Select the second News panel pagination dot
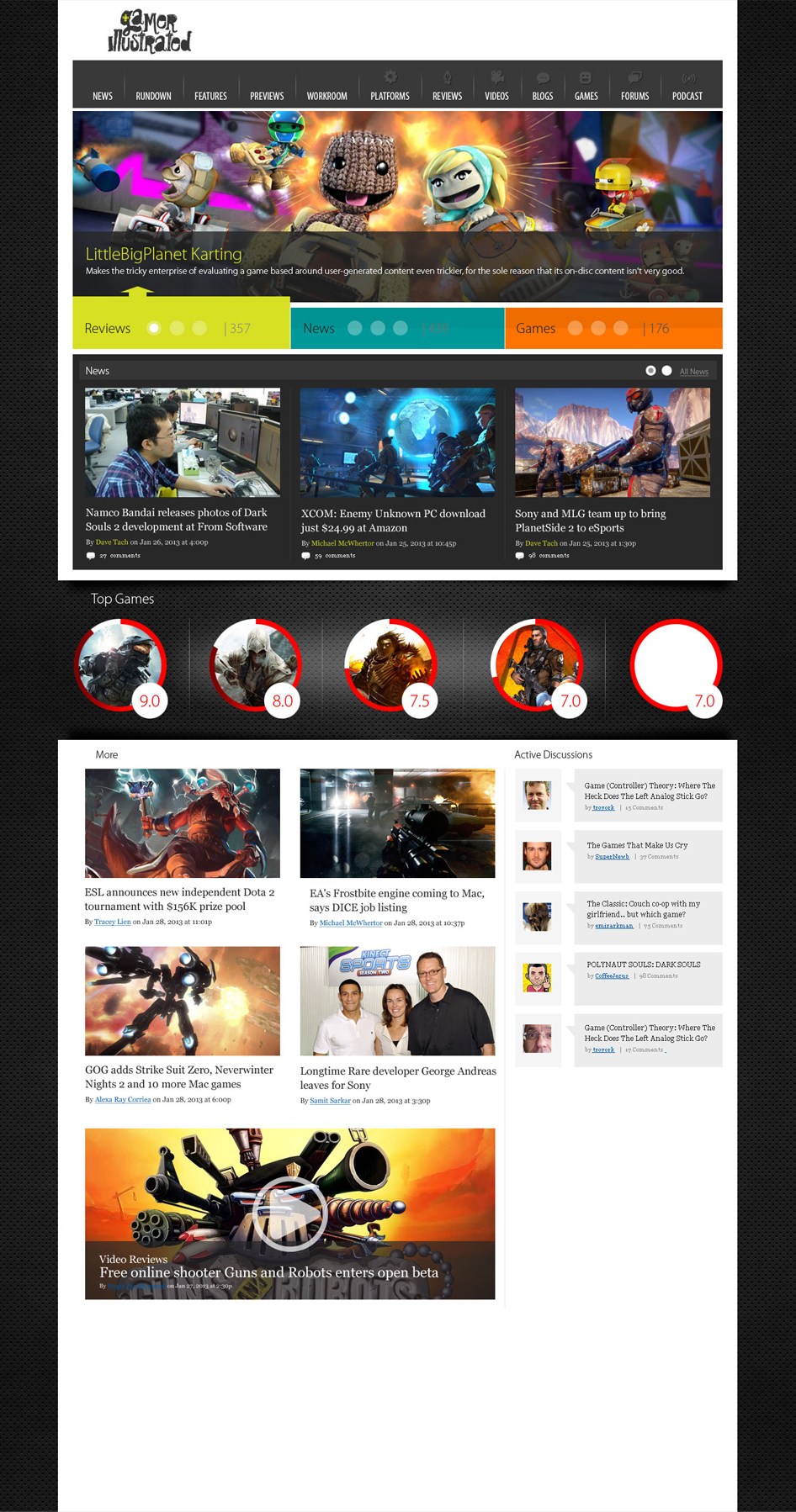 (666, 371)
